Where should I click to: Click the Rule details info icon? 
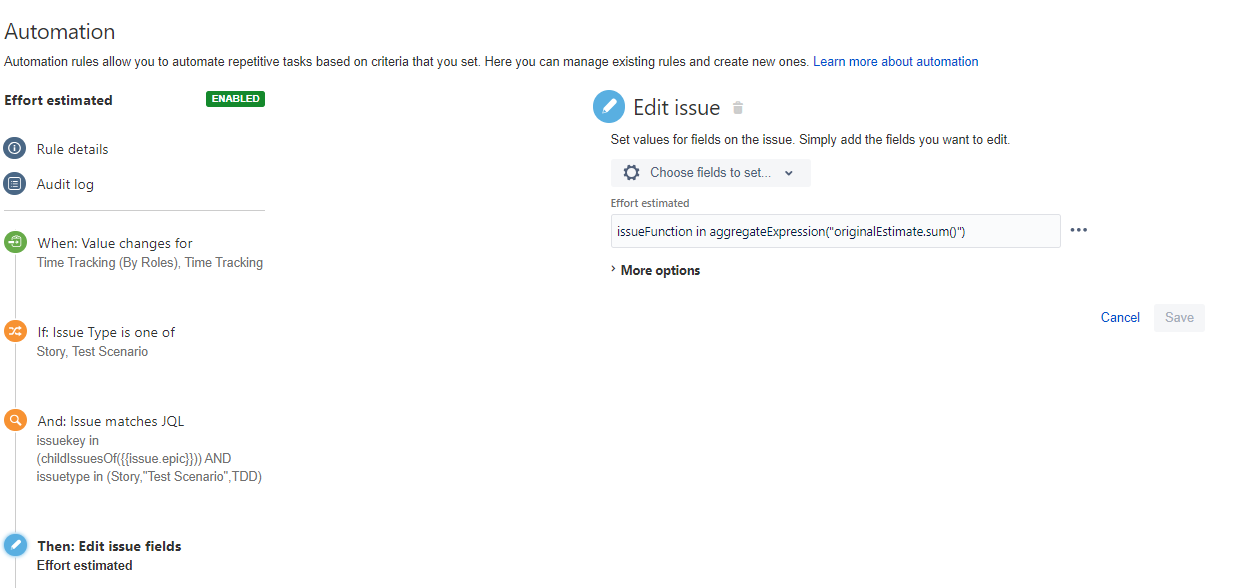(x=15, y=148)
